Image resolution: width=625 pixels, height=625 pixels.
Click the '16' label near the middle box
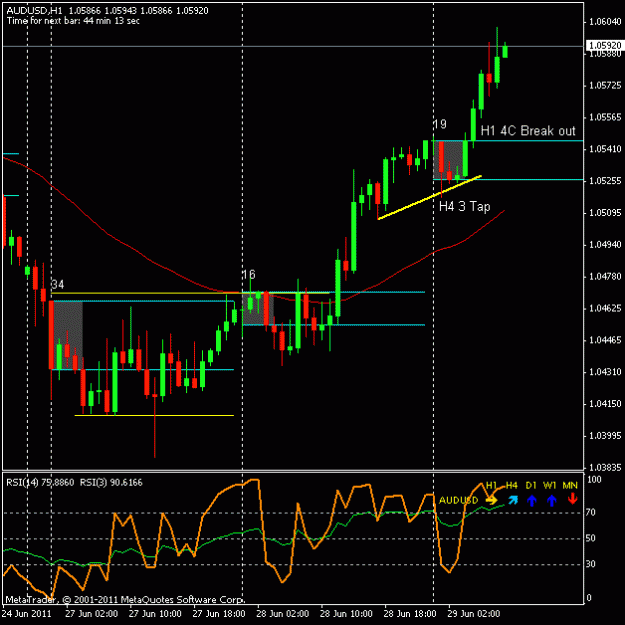point(248,274)
